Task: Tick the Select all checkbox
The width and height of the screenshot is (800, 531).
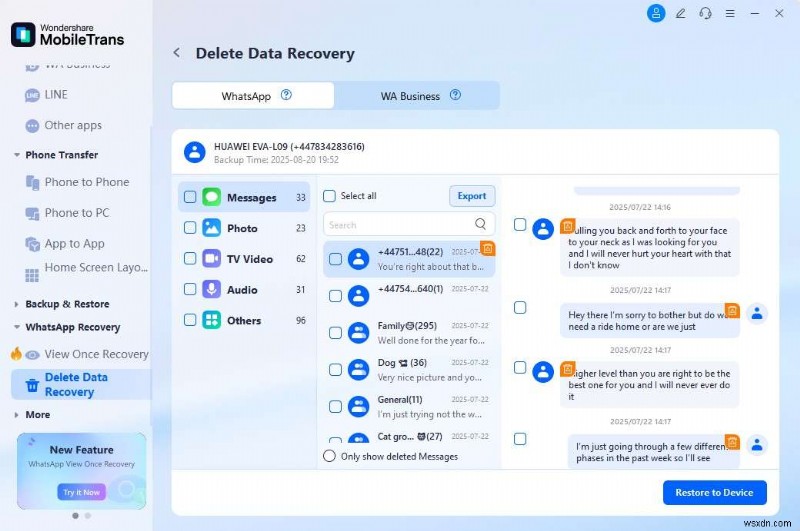Action: pyautogui.click(x=330, y=196)
